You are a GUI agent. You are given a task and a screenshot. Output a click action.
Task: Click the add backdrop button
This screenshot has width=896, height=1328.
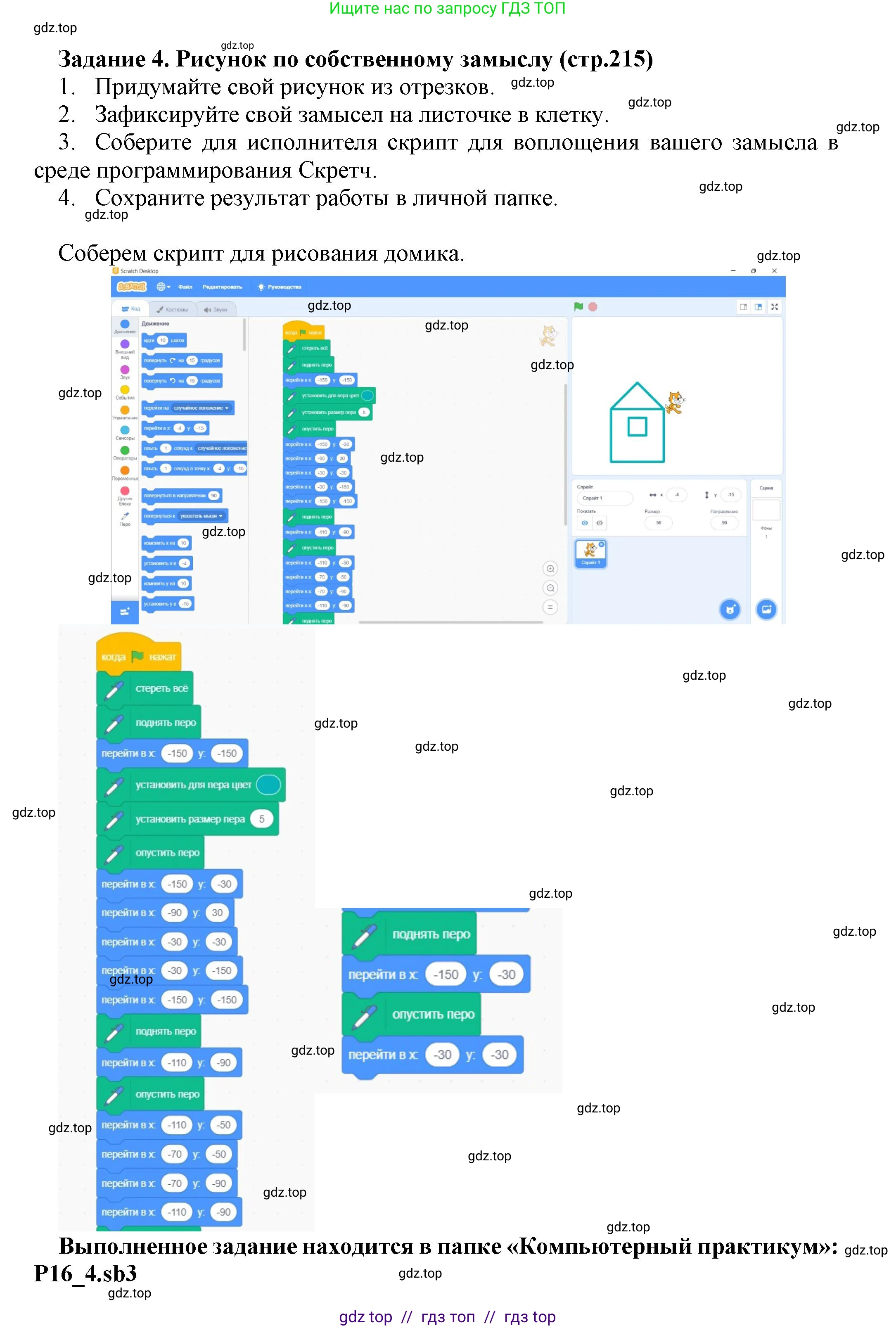(766, 609)
